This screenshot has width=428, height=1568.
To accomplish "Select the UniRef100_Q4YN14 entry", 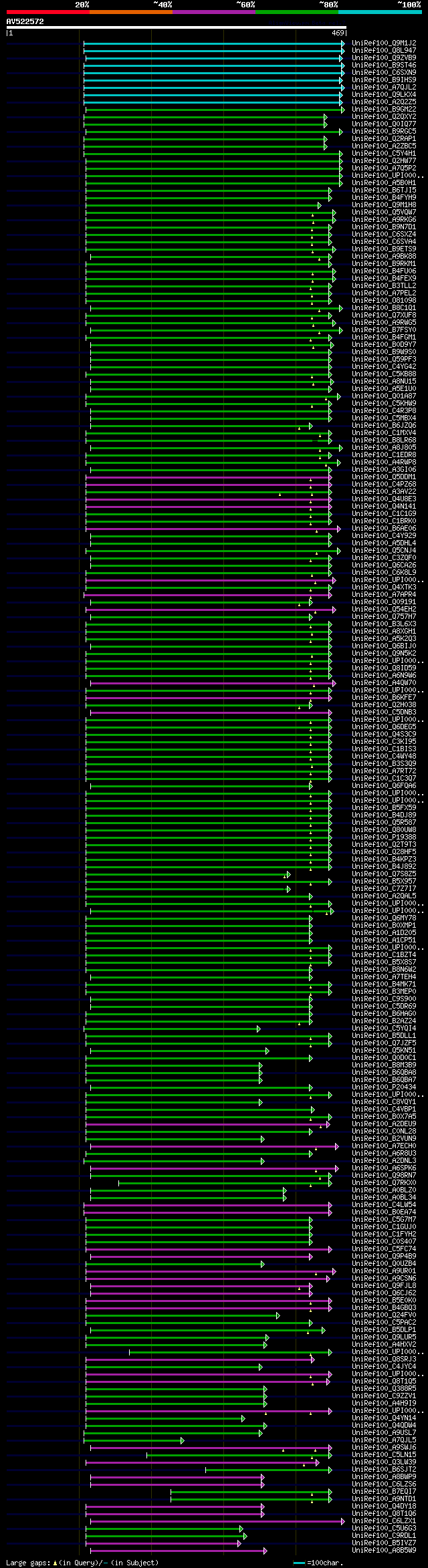I will tap(384, 1418).
